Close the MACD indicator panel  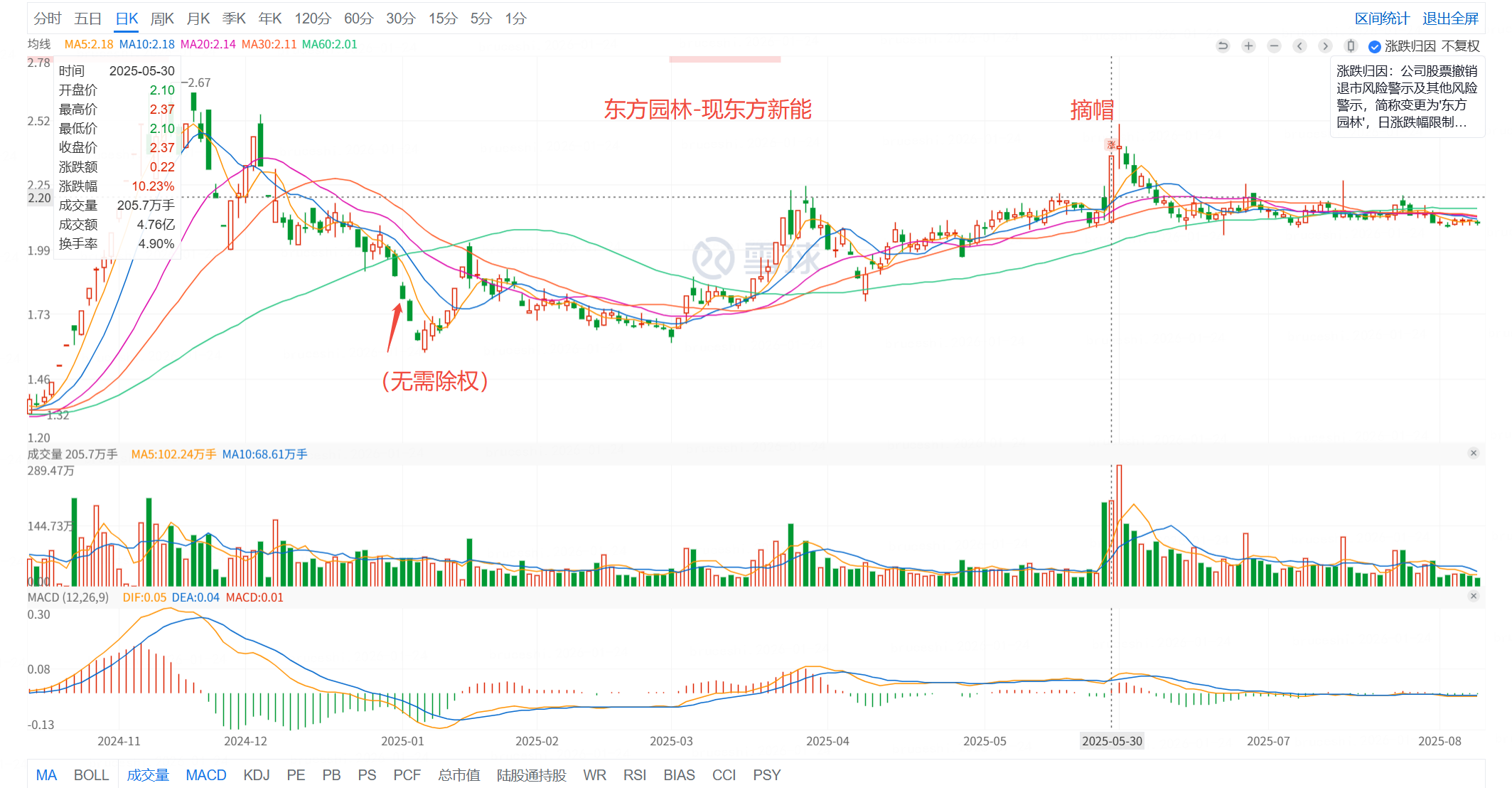[1474, 597]
